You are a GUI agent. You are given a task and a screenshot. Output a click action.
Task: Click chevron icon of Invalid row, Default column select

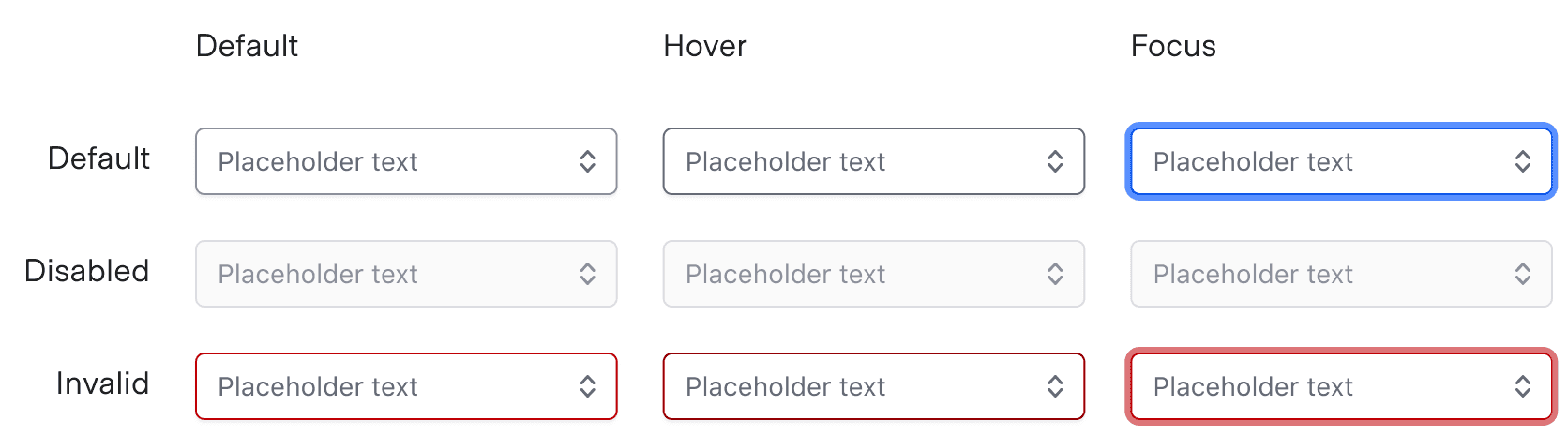[587, 386]
